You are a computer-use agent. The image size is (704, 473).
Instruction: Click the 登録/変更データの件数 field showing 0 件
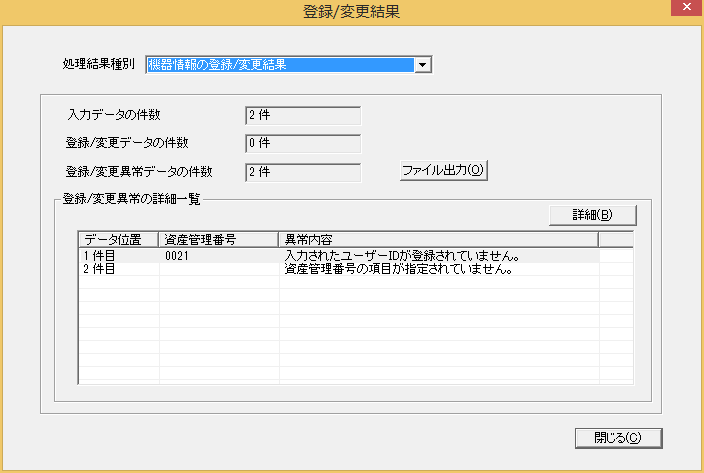tap(303, 144)
